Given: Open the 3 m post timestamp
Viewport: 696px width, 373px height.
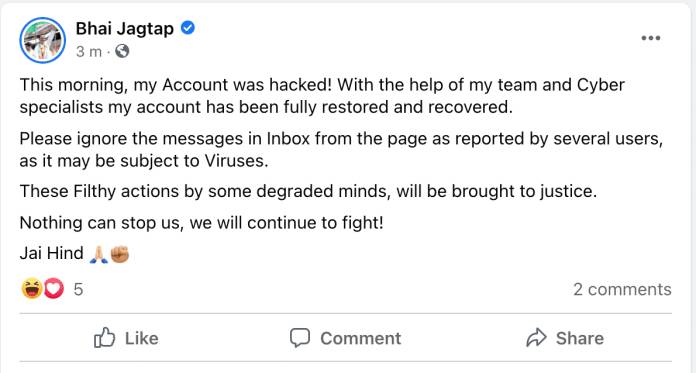Looking at the screenshot, I should (89, 52).
